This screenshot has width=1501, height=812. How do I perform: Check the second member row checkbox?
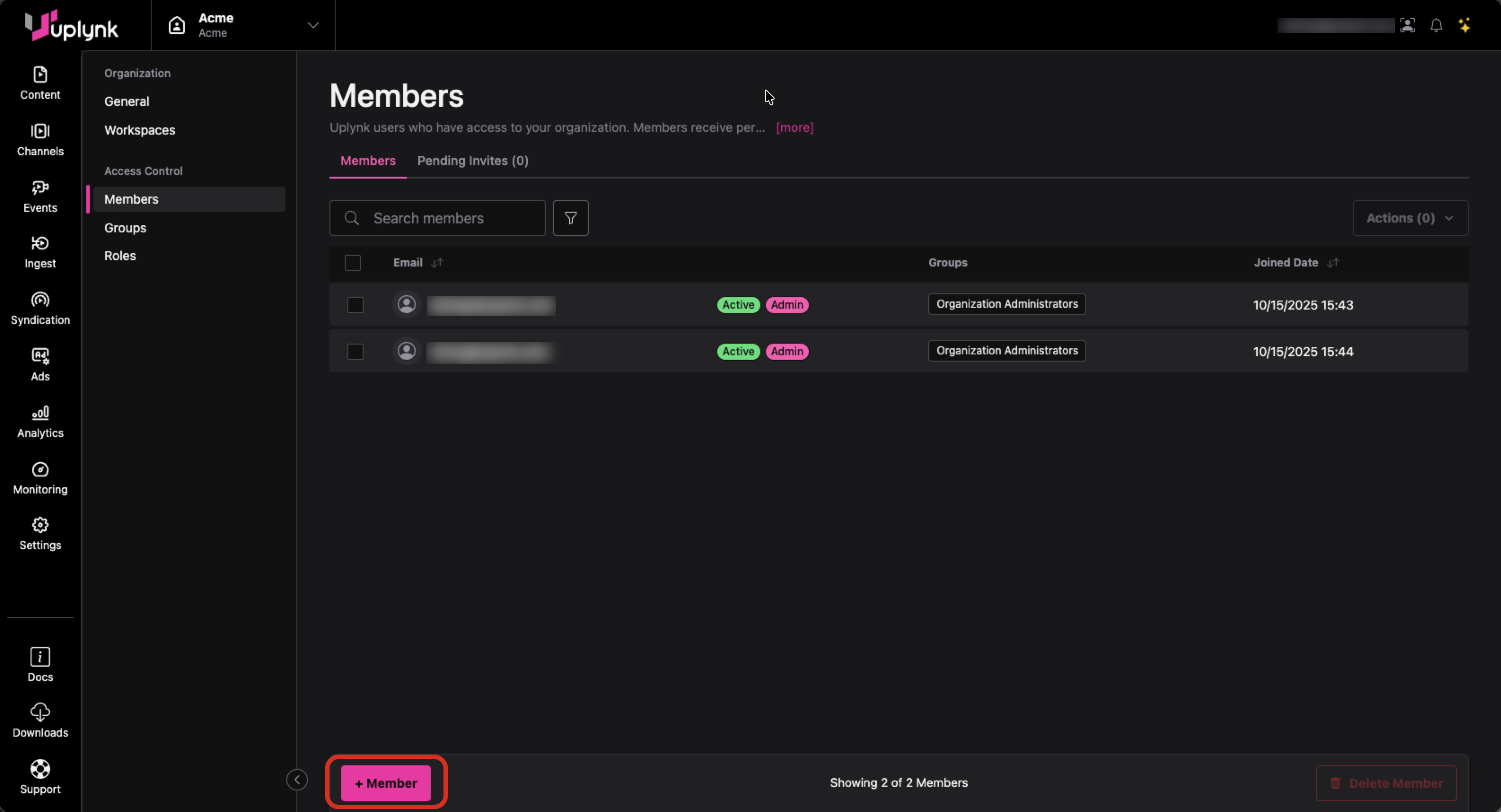[355, 351]
